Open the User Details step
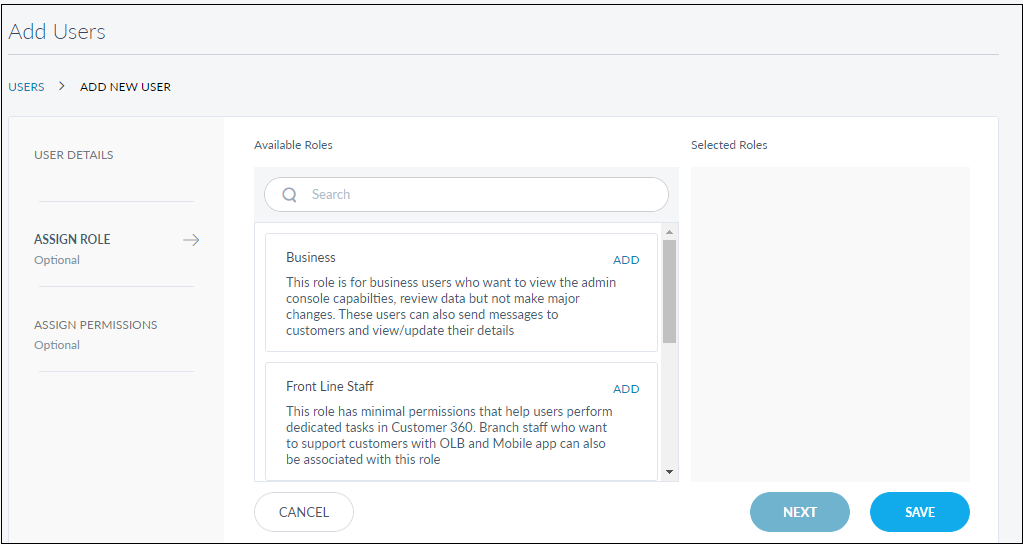 (74, 155)
